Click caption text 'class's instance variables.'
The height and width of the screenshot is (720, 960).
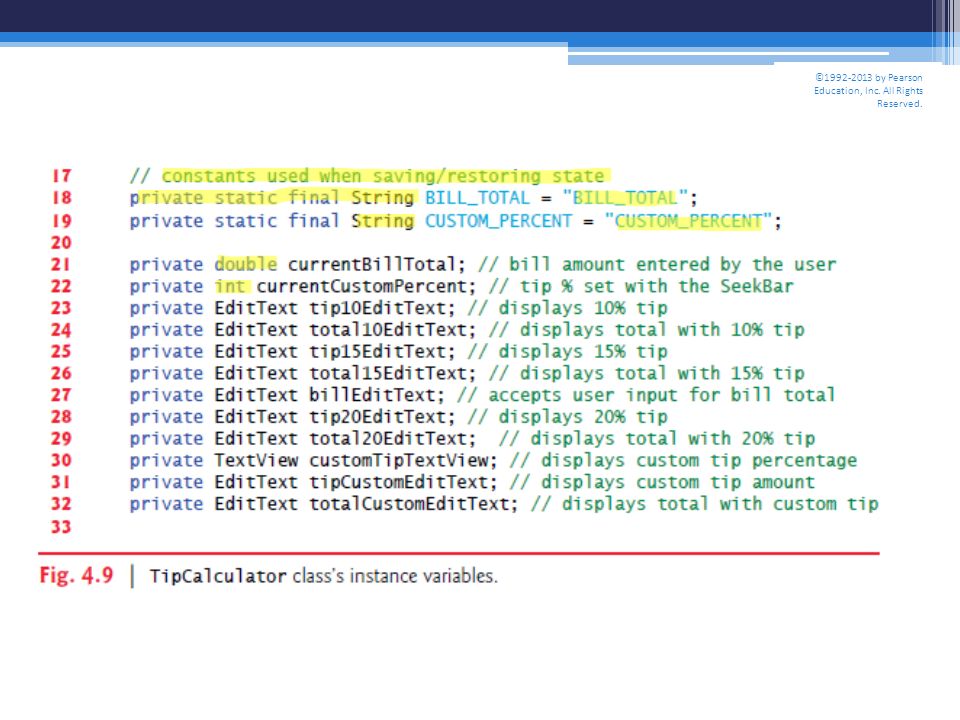395,576
